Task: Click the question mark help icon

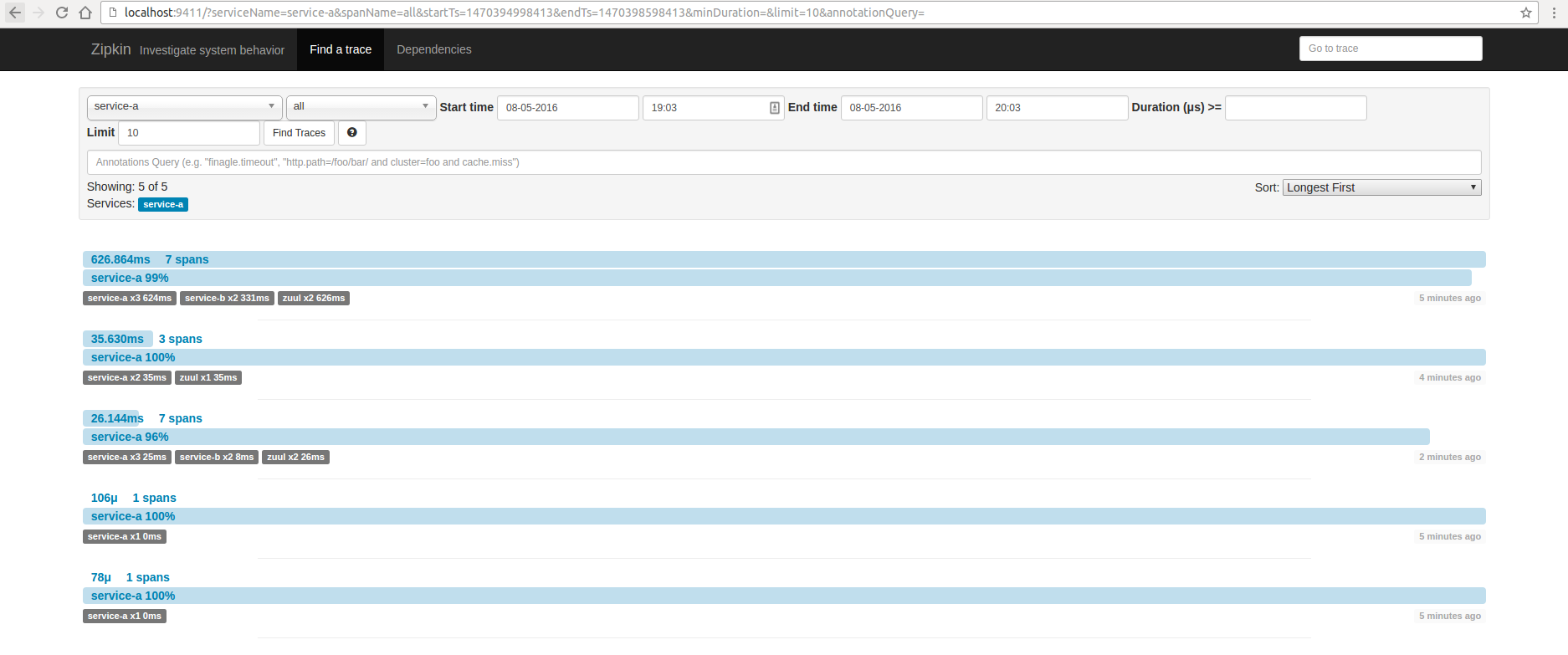Action: click(x=352, y=133)
